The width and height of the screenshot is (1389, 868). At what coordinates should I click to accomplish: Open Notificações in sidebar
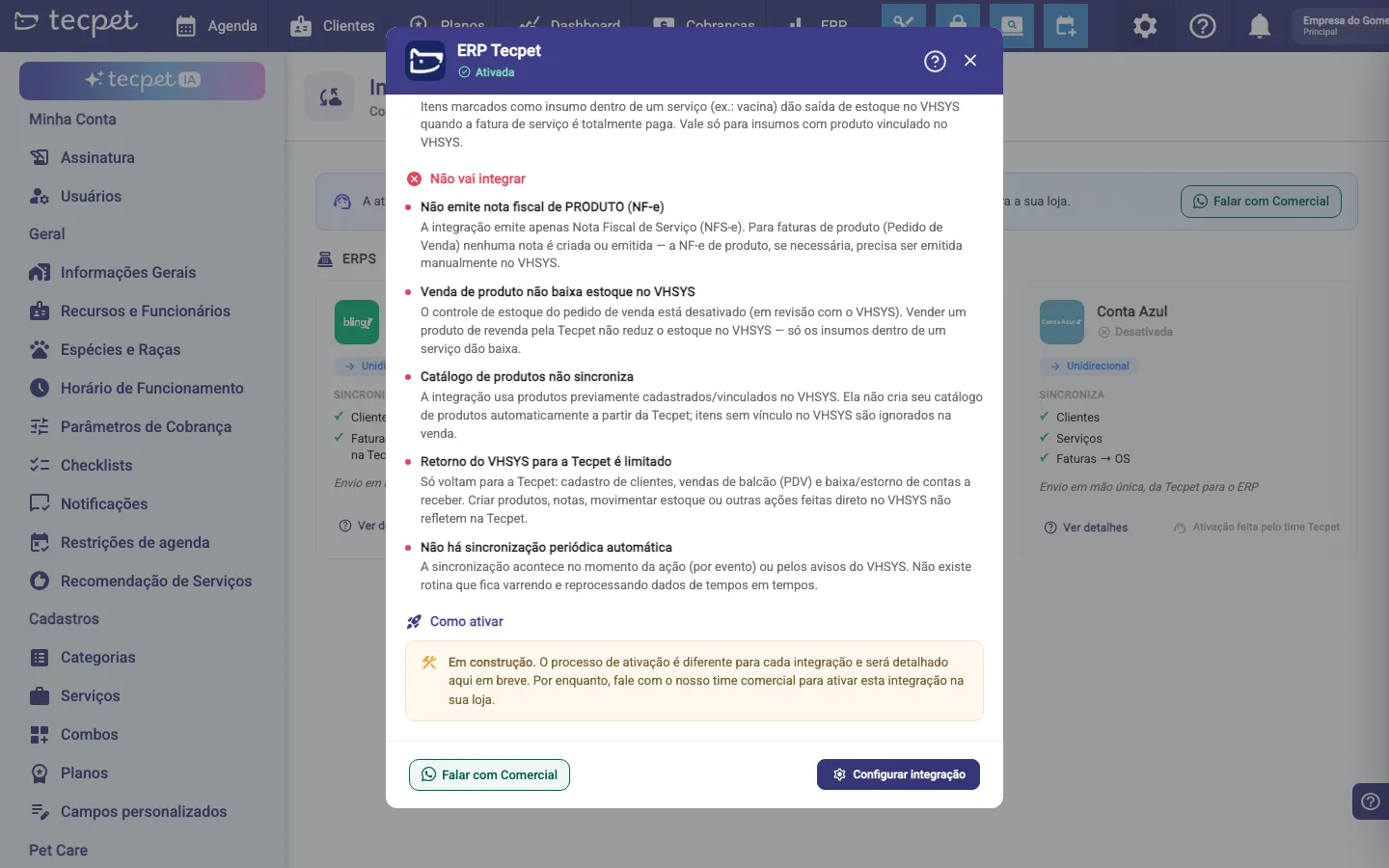tap(104, 504)
